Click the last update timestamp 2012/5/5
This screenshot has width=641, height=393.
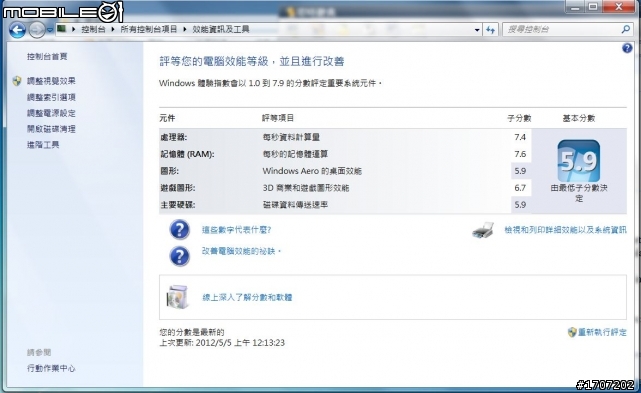coord(240,343)
